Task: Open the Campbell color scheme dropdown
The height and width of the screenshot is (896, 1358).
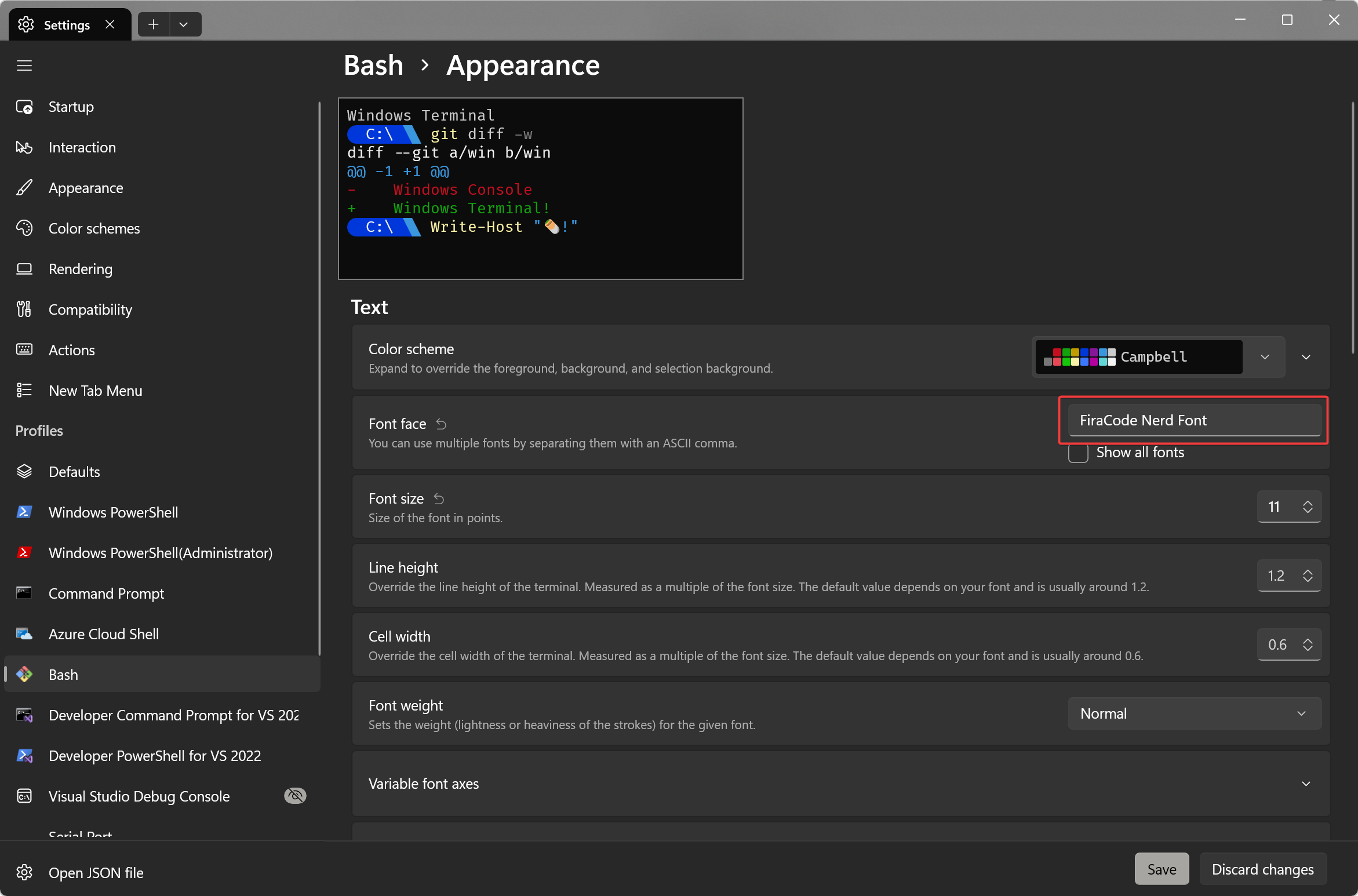Action: click(x=1265, y=357)
